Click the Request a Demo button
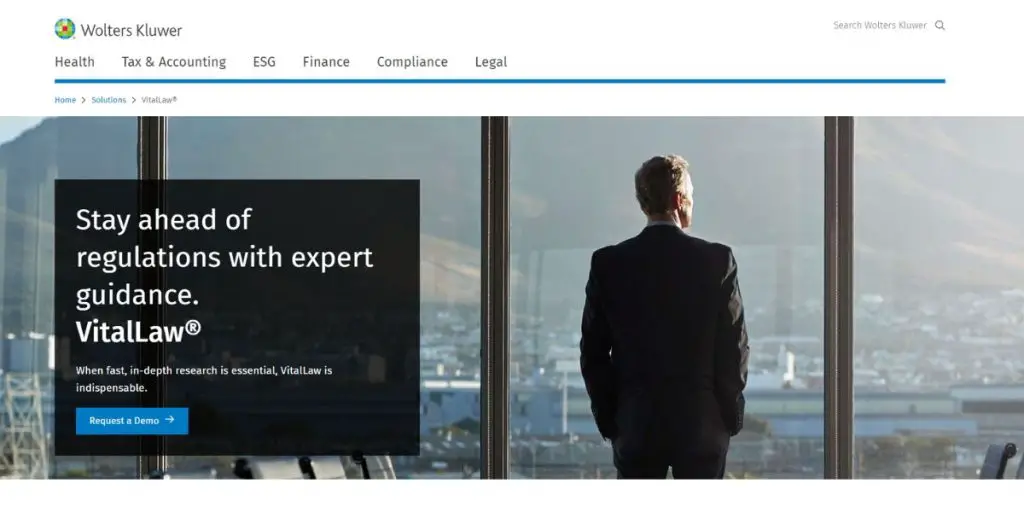The image size is (1024, 512). click(x=132, y=421)
